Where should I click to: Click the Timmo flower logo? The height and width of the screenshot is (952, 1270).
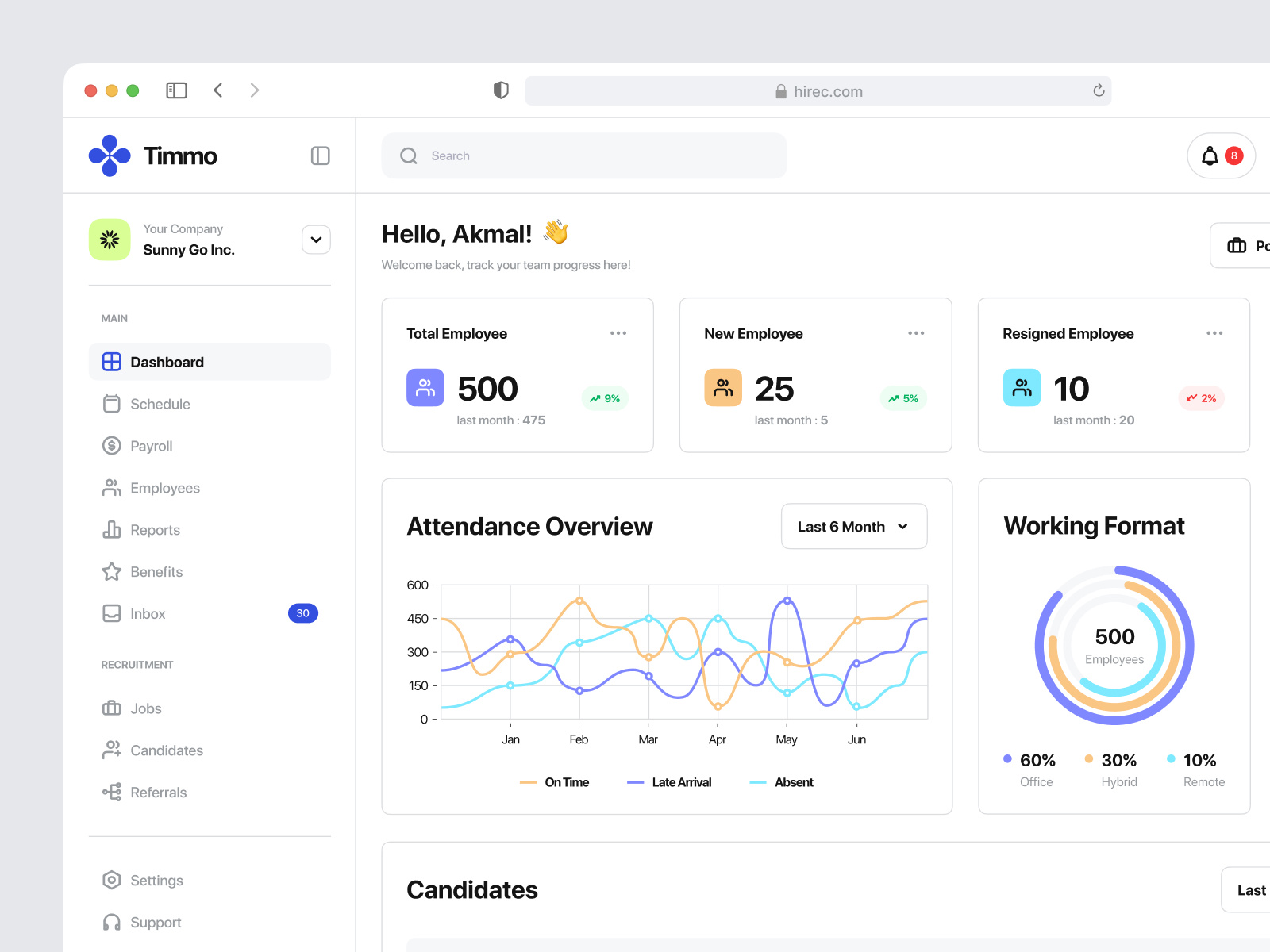click(110, 155)
